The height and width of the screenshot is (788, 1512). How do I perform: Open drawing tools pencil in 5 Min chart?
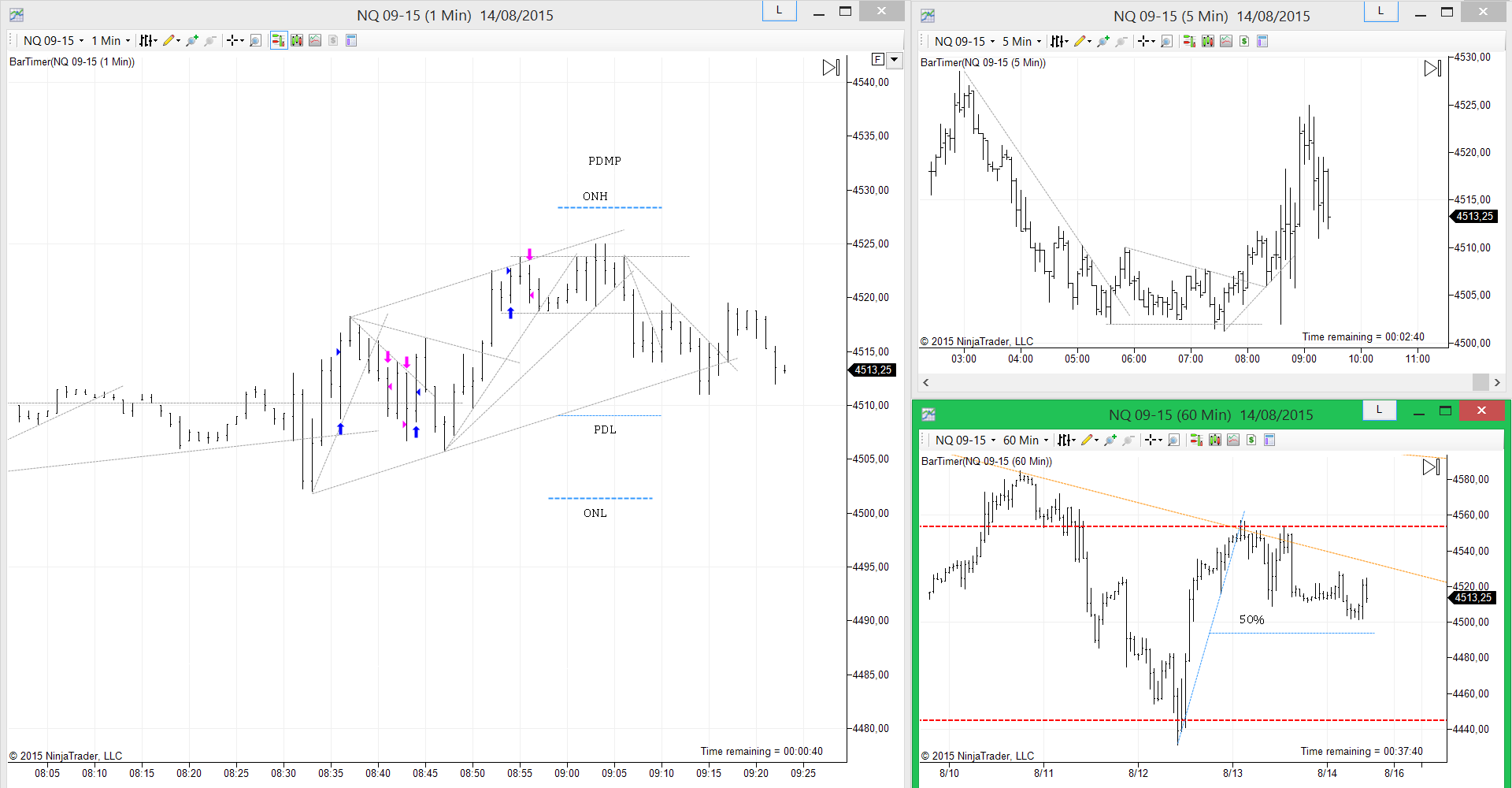[1083, 42]
